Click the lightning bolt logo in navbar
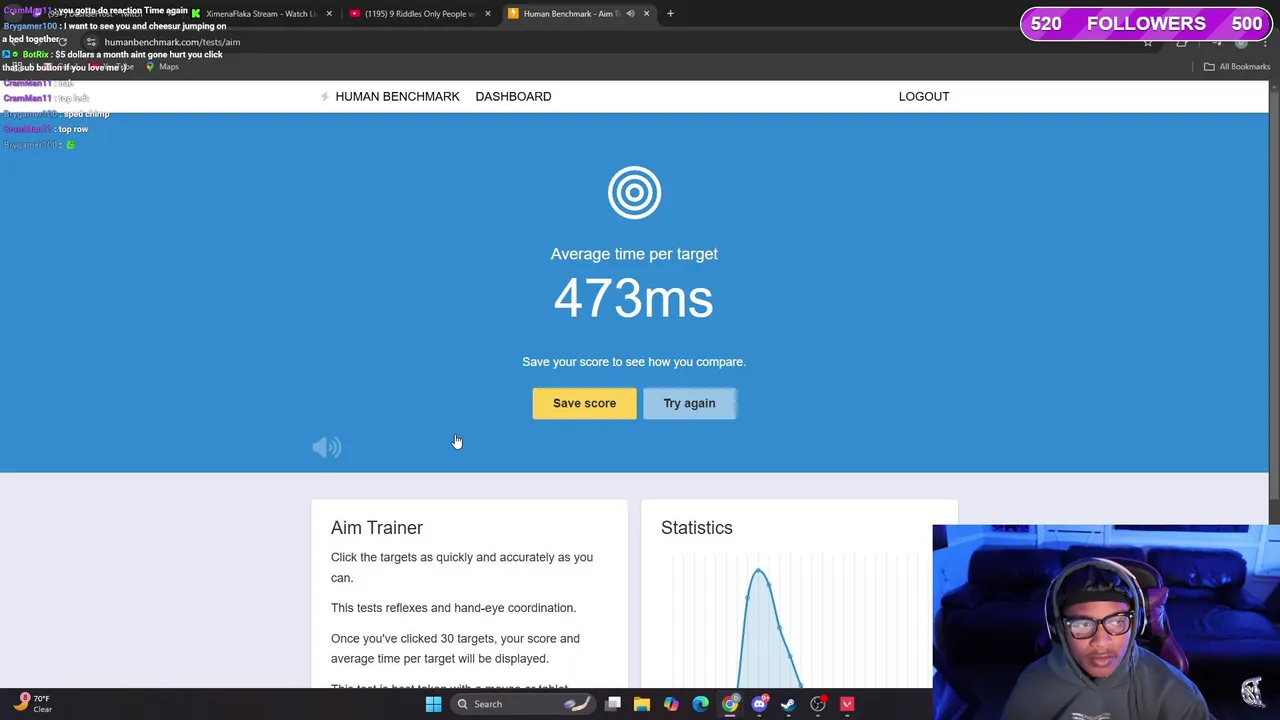This screenshot has width=1280, height=720. [x=324, y=96]
